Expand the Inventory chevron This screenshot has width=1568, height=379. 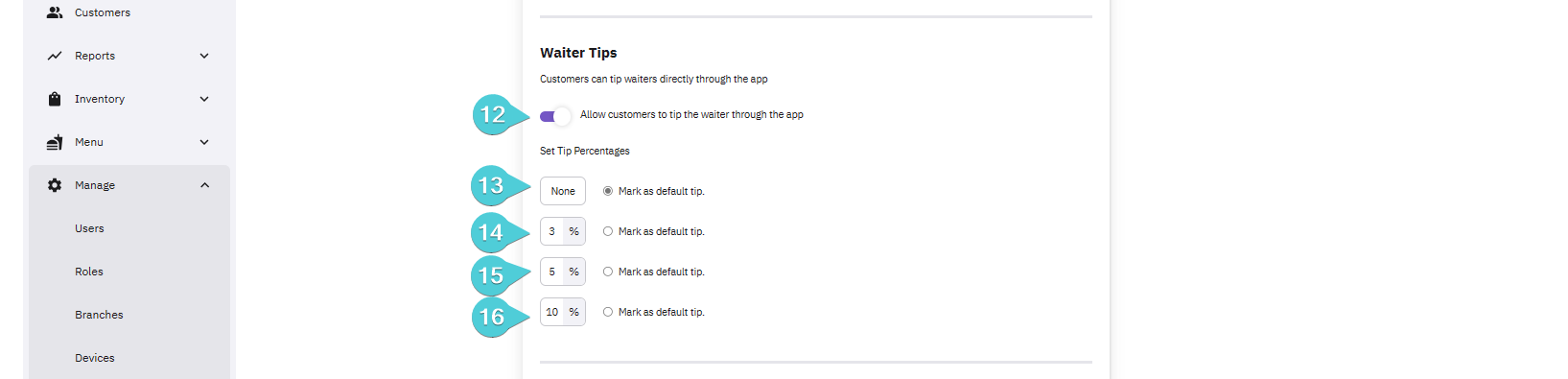[204, 99]
